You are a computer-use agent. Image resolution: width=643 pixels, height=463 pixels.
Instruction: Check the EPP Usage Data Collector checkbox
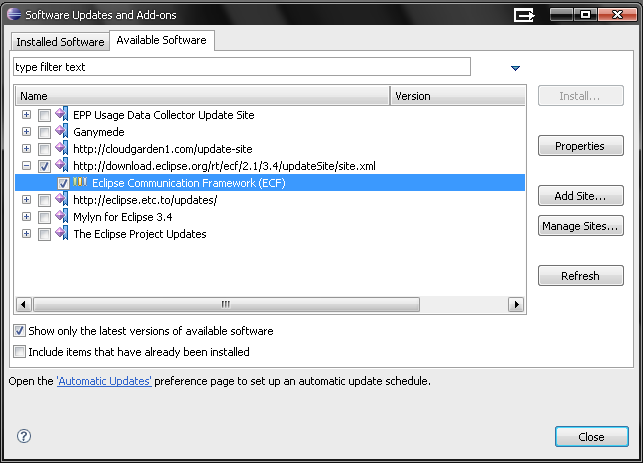coord(44,115)
